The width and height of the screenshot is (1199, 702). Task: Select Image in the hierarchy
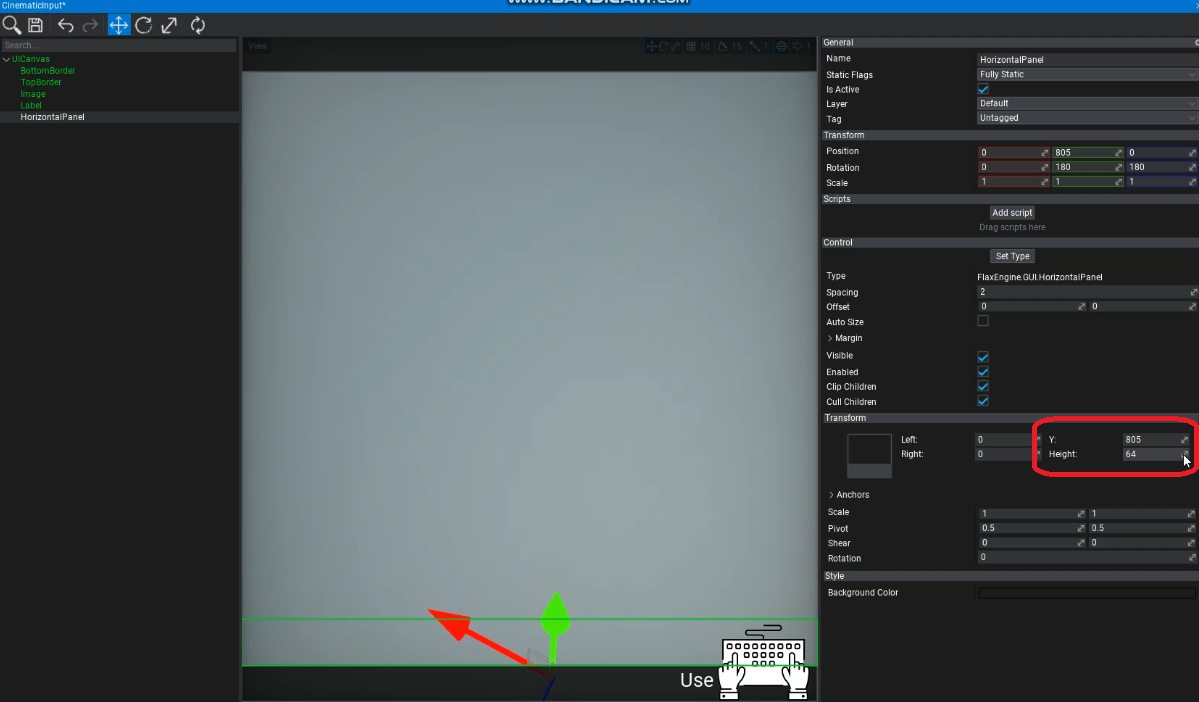tap(33, 94)
